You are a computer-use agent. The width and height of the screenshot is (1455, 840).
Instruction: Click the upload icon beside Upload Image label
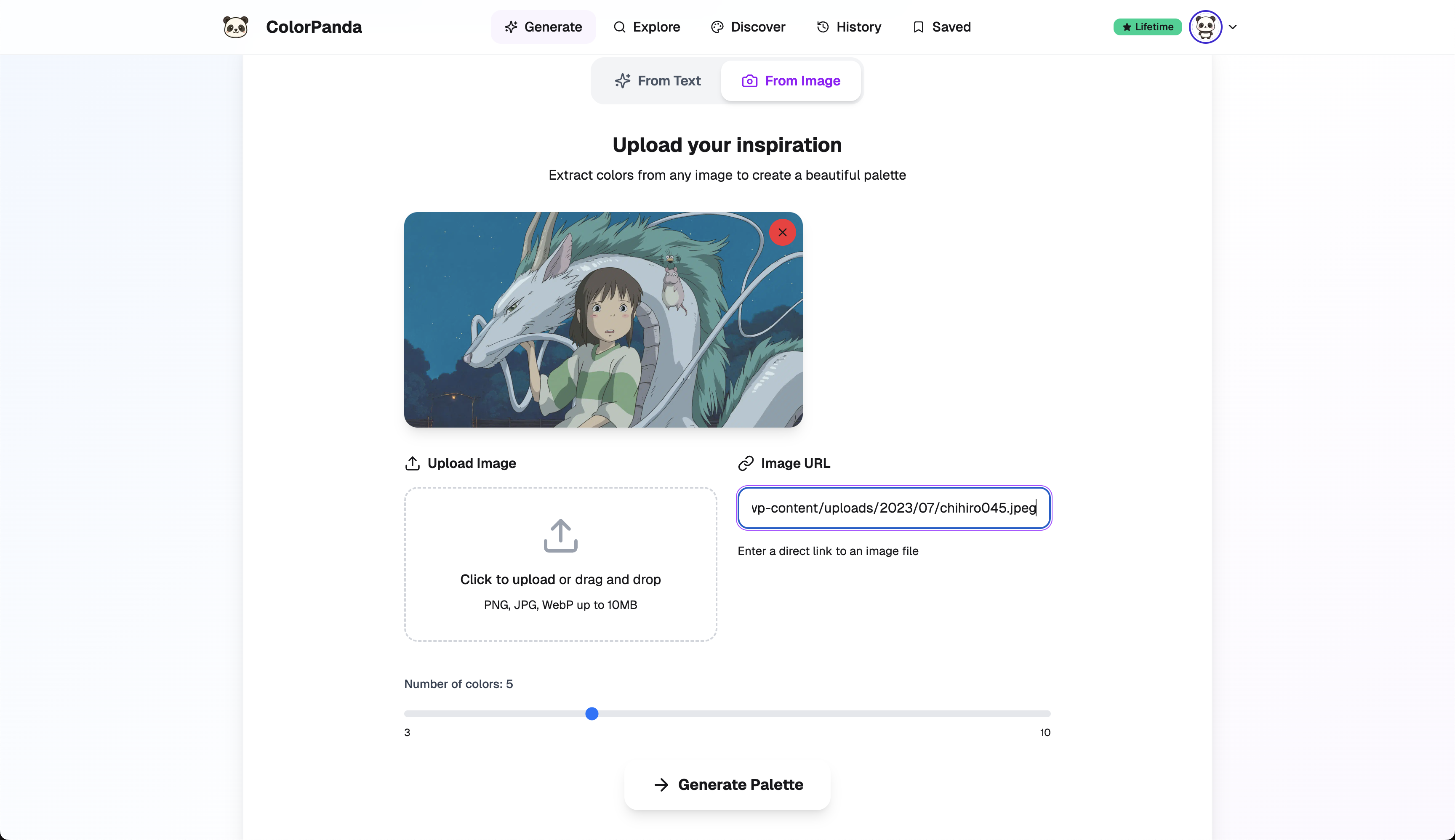pyautogui.click(x=412, y=463)
